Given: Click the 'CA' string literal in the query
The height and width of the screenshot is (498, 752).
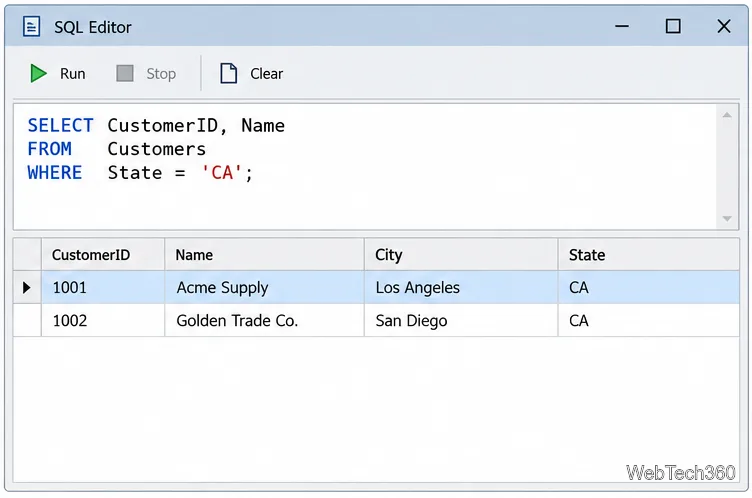Looking at the screenshot, I should pyautogui.click(x=222, y=173).
